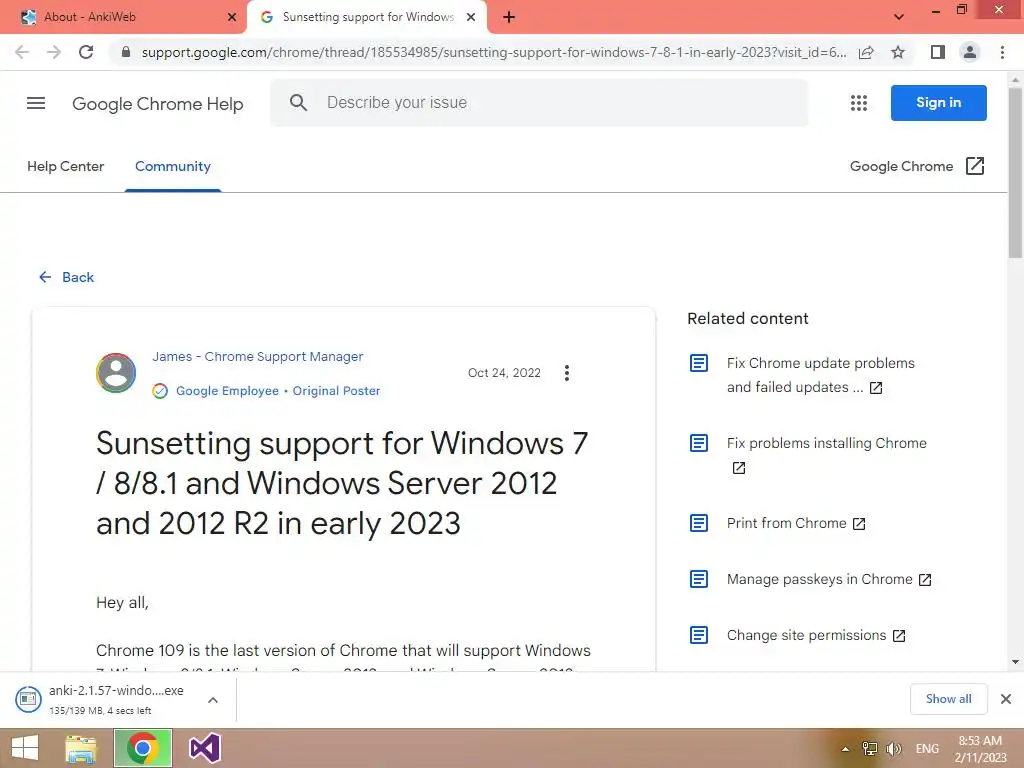Close the About - AnkiWeb tab
Image resolution: width=1024 pixels, height=768 pixels.
(232, 17)
